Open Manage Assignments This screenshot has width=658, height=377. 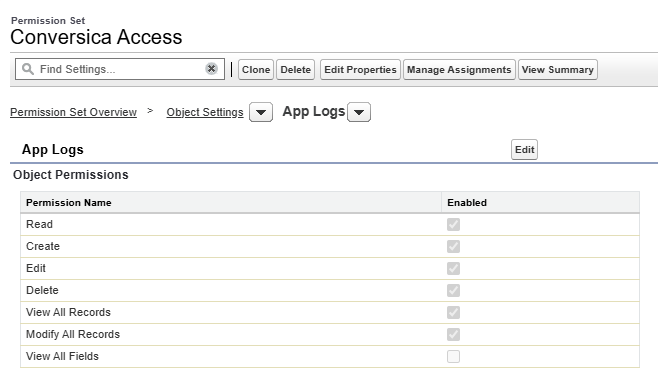[x=459, y=69]
